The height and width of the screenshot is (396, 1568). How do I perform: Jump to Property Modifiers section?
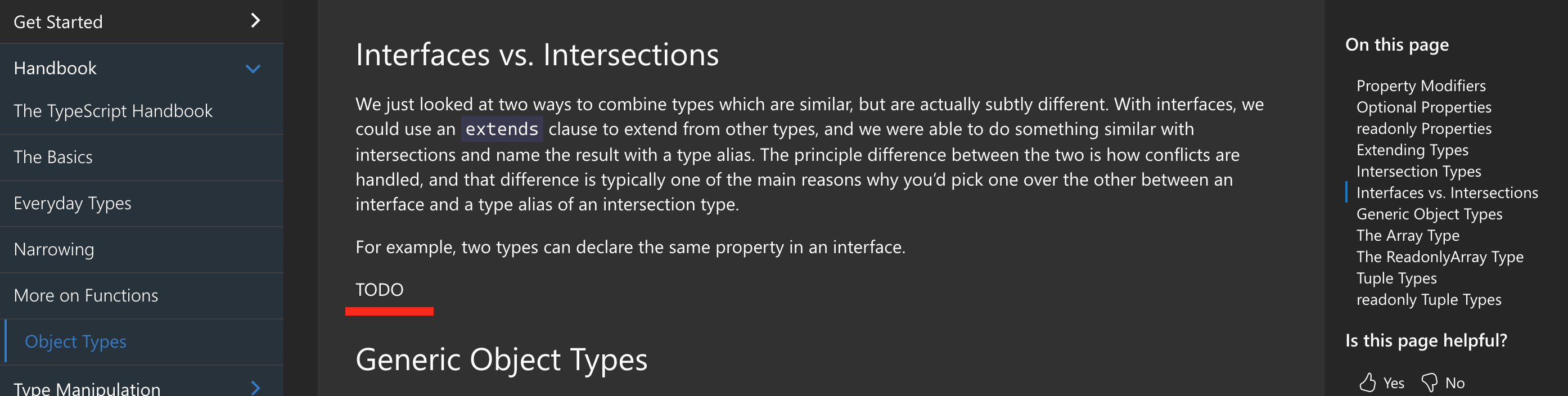tap(1421, 85)
